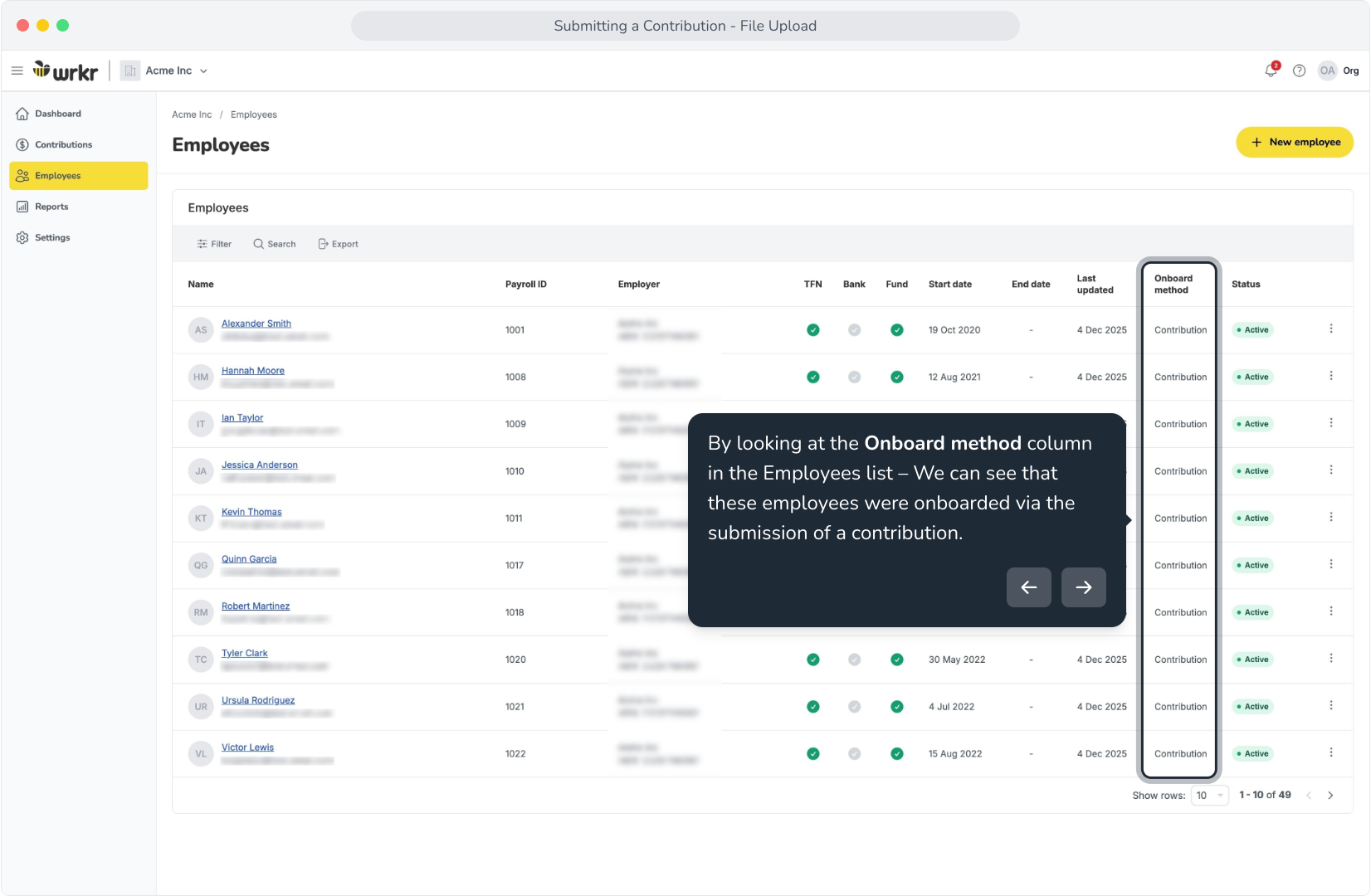Open the Show rows count dropdown

click(x=1210, y=796)
